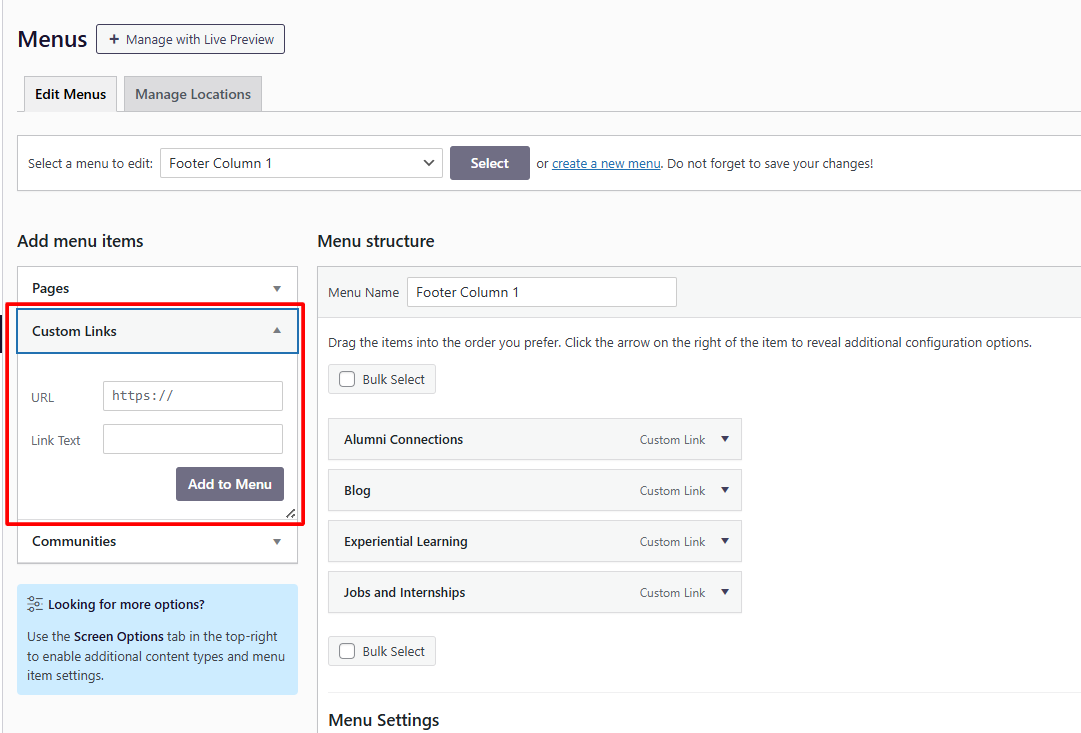Expand the Experiential Learning item arrow
1081x733 pixels.
725,541
